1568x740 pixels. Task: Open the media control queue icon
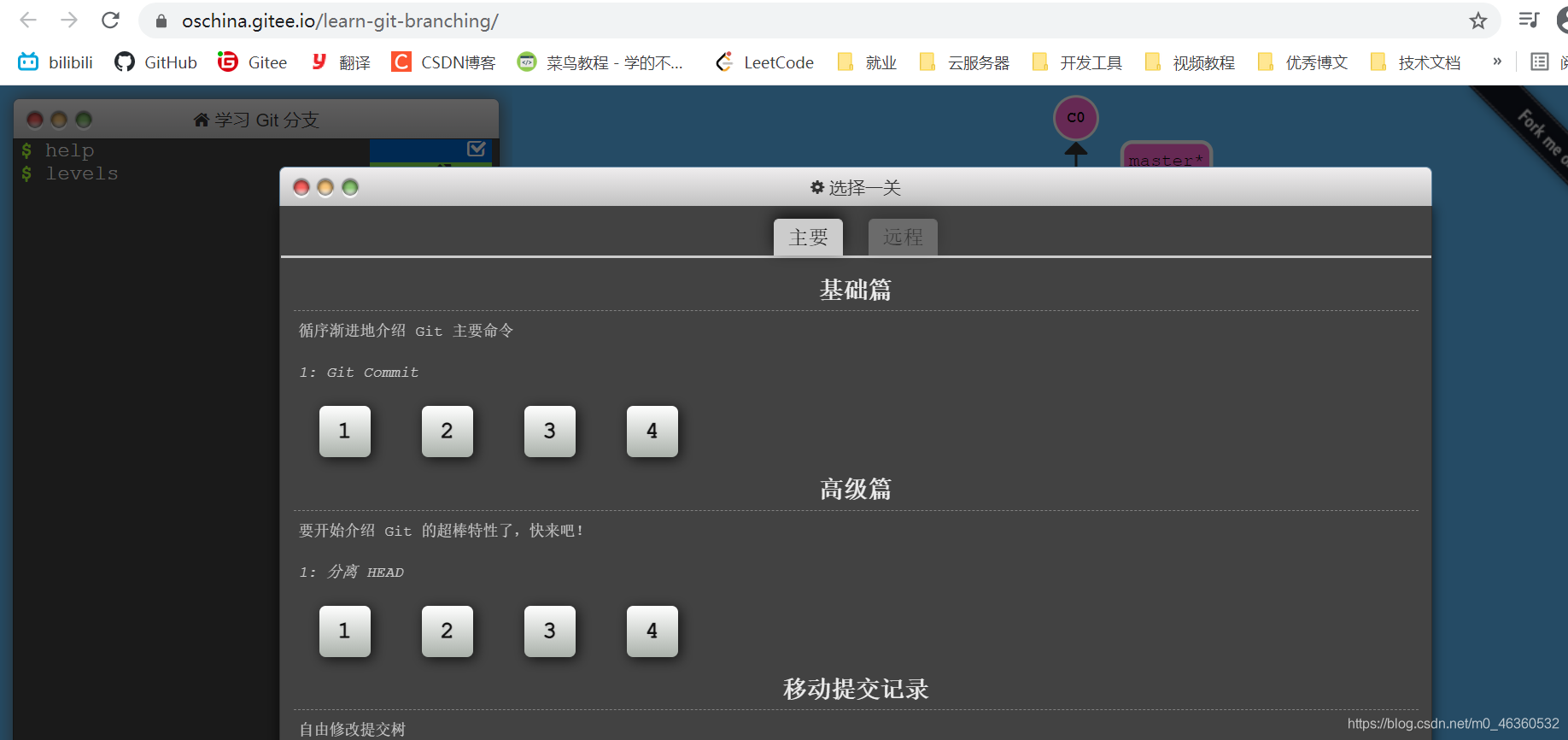pyautogui.click(x=1529, y=21)
